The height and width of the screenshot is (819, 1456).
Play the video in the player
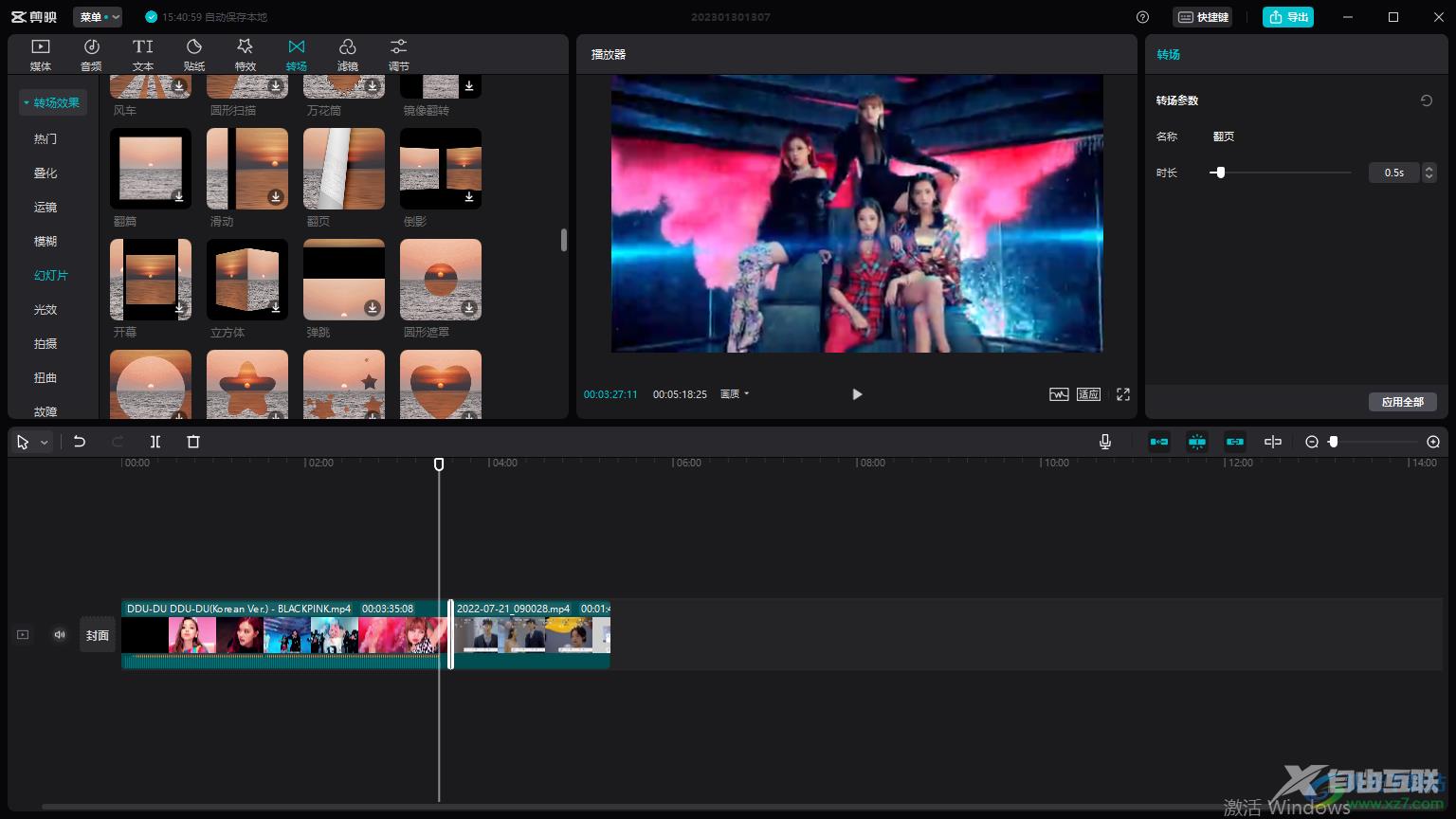857,394
